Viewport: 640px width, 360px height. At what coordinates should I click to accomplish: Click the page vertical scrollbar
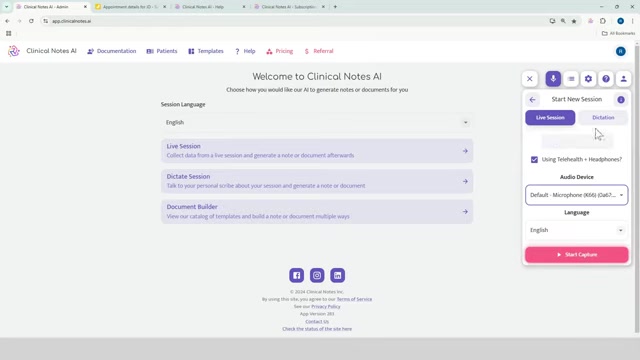pos(637,188)
